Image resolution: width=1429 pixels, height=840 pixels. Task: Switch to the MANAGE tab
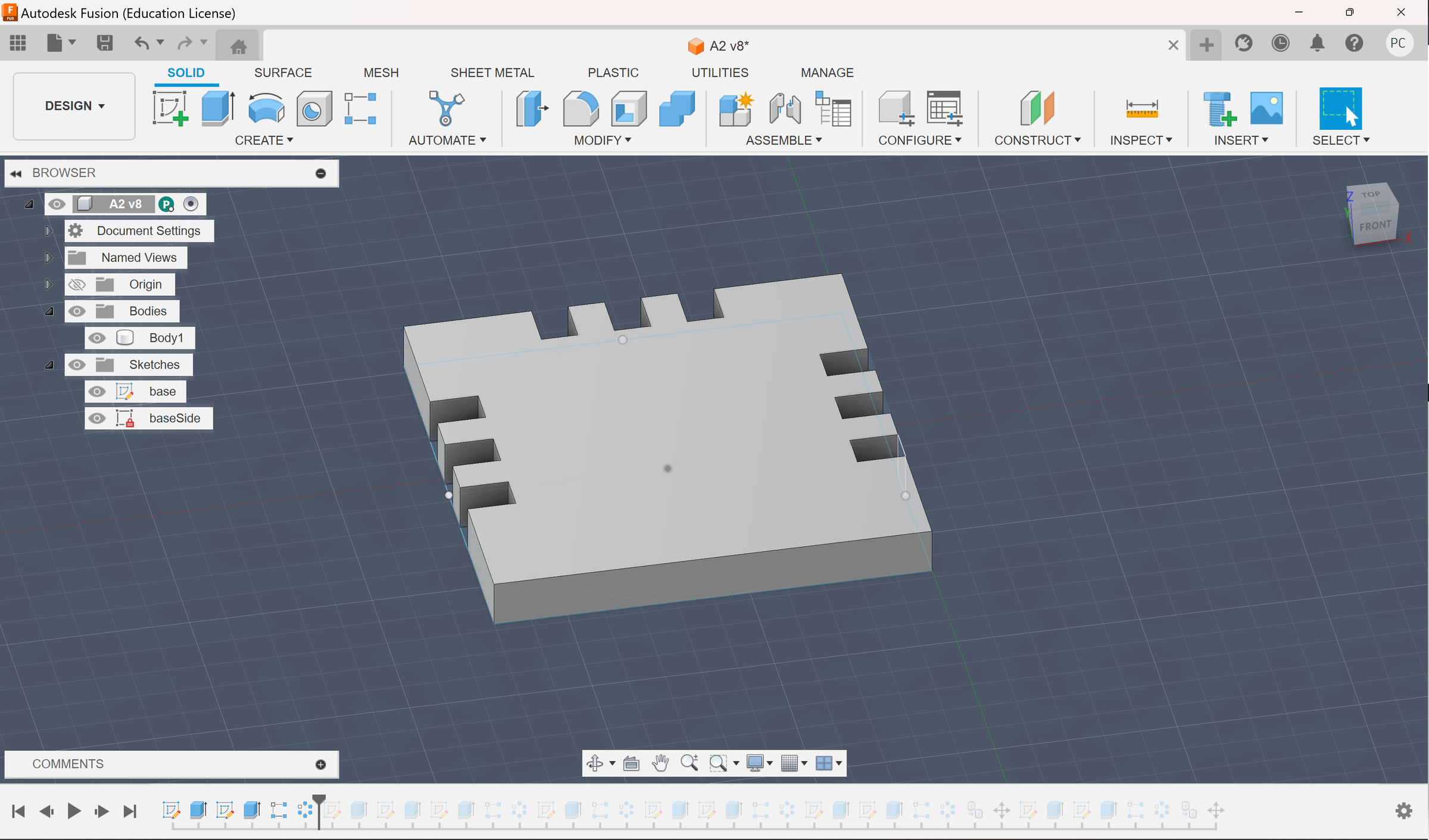pos(827,73)
